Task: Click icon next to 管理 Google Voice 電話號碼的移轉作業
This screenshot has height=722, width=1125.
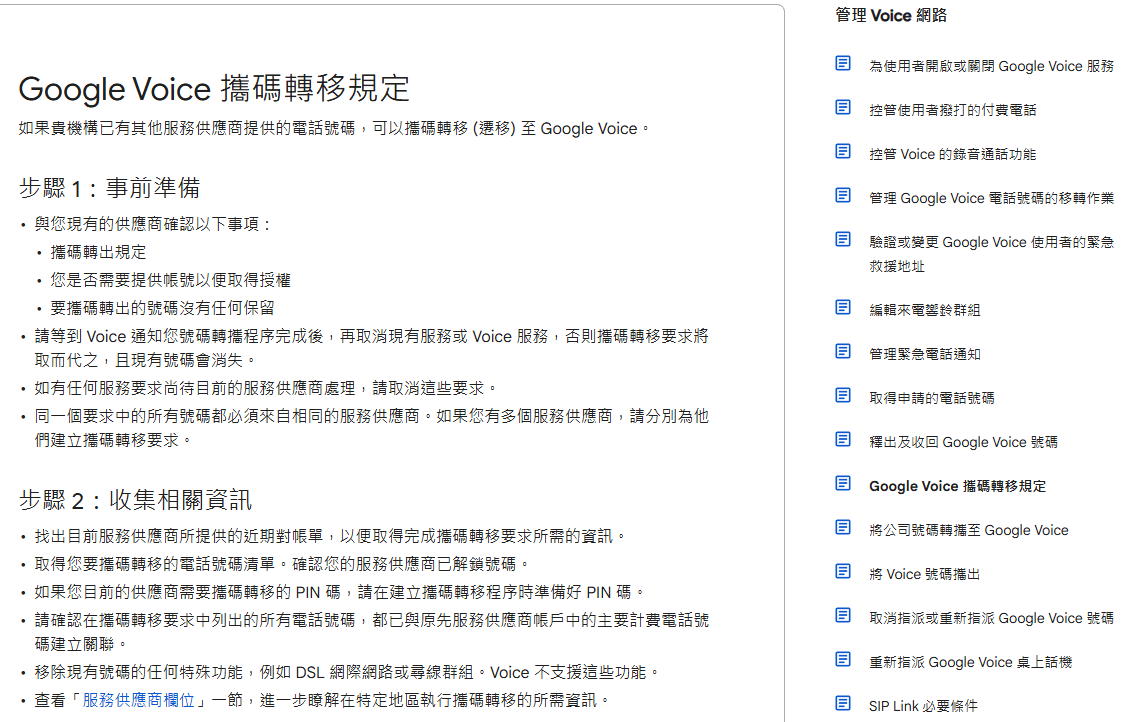Action: [841, 196]
